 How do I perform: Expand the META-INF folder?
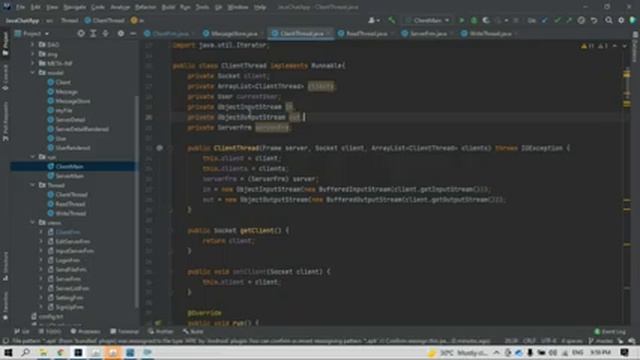tap(33, 63)
